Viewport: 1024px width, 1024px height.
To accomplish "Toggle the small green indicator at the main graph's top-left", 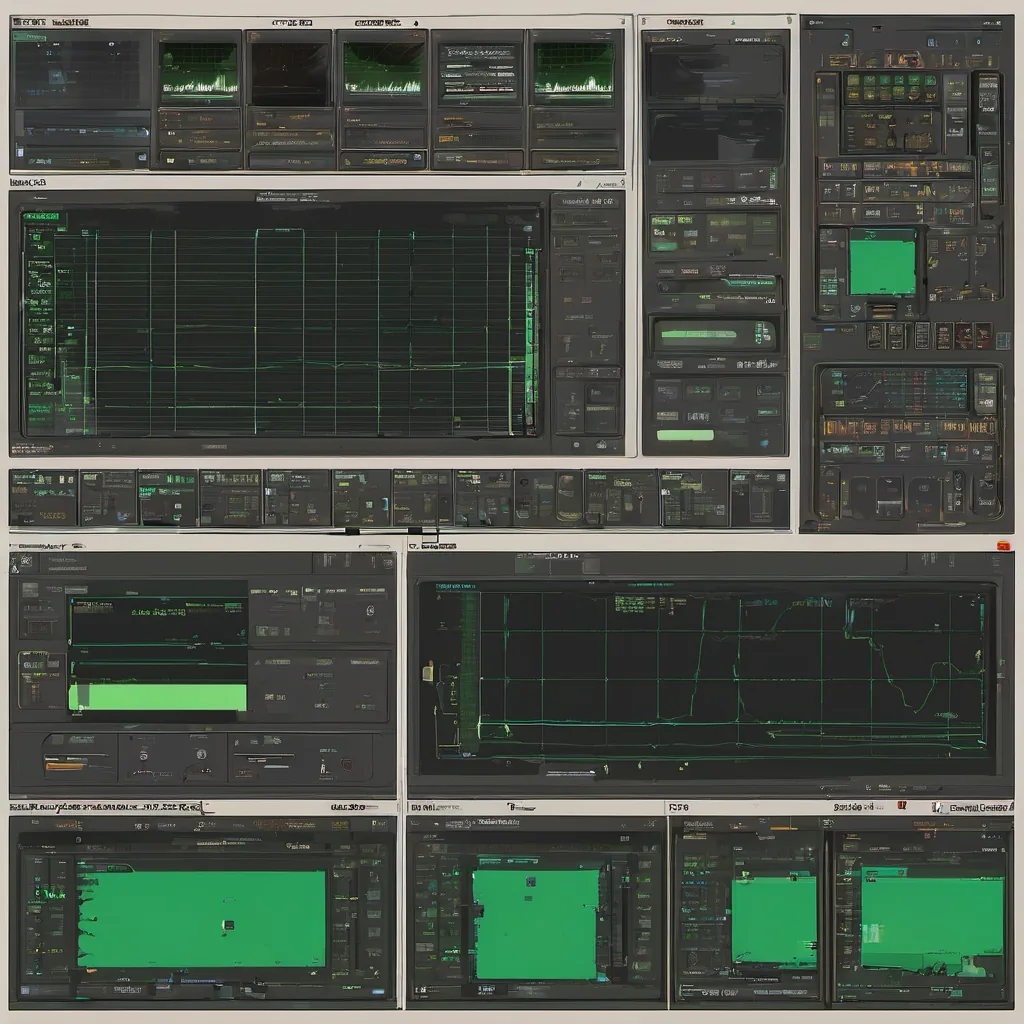I will point(40,217).
